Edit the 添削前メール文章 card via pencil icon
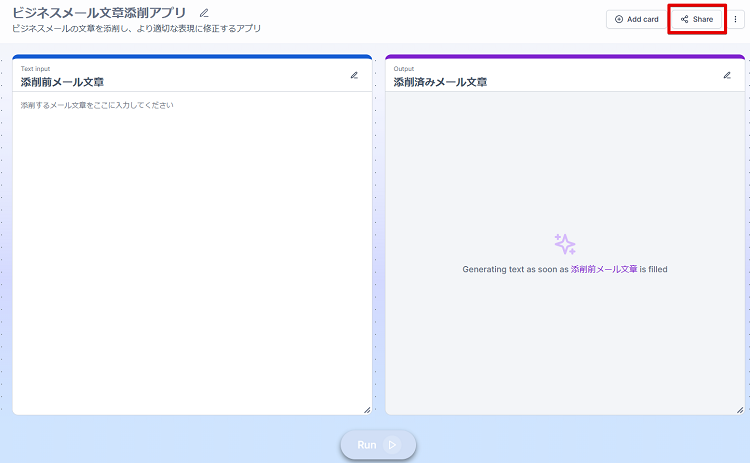This screenshot has height=463, width=750. [x=354, y=75]
